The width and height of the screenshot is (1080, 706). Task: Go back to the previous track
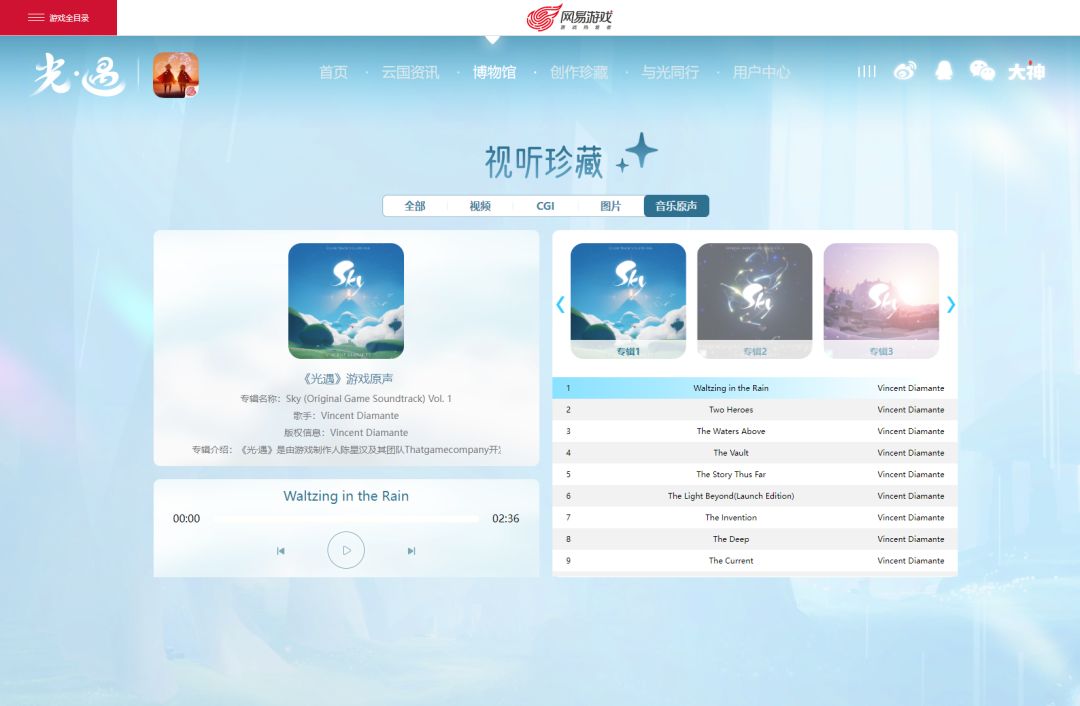click(280, 550)
